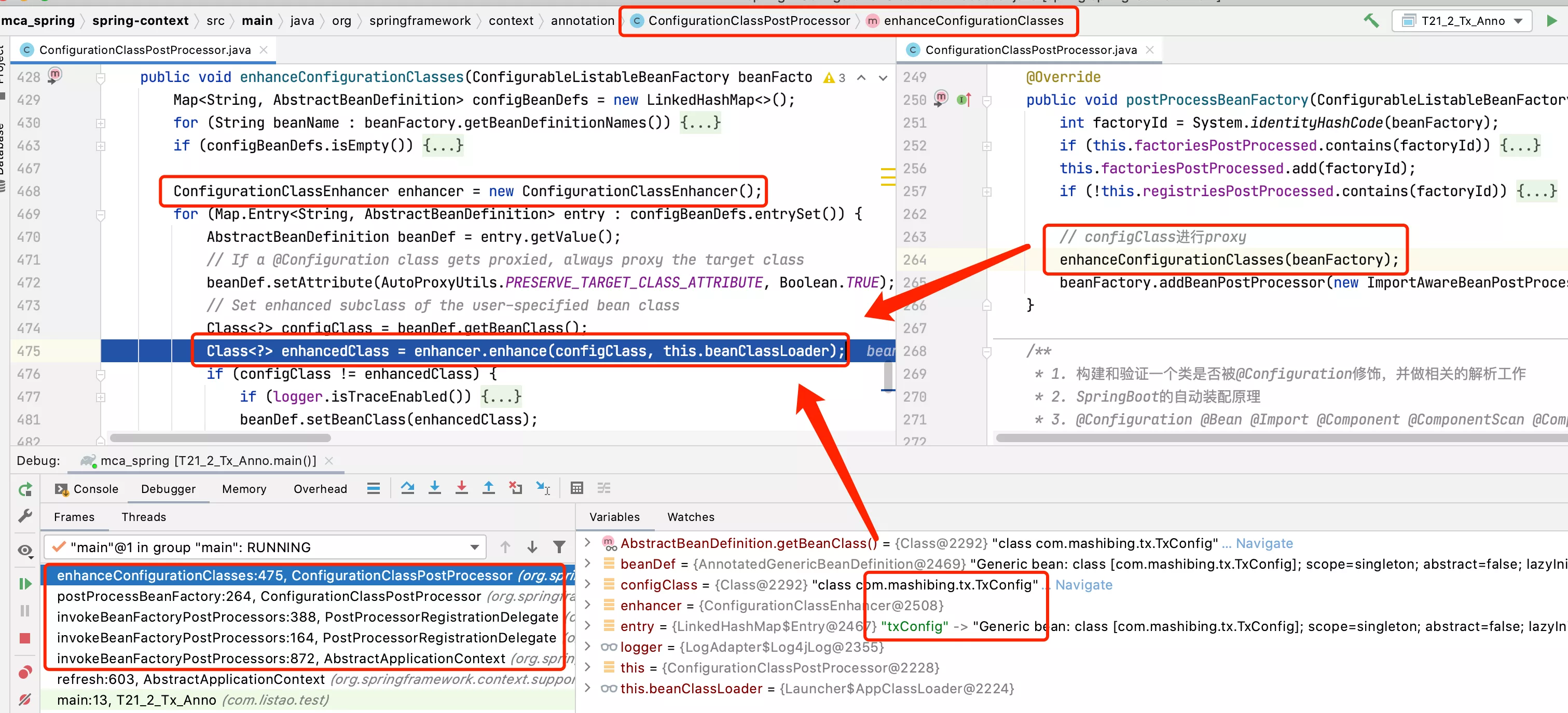
Task: Switch to the Console tab
Action: tap(87, 489)
